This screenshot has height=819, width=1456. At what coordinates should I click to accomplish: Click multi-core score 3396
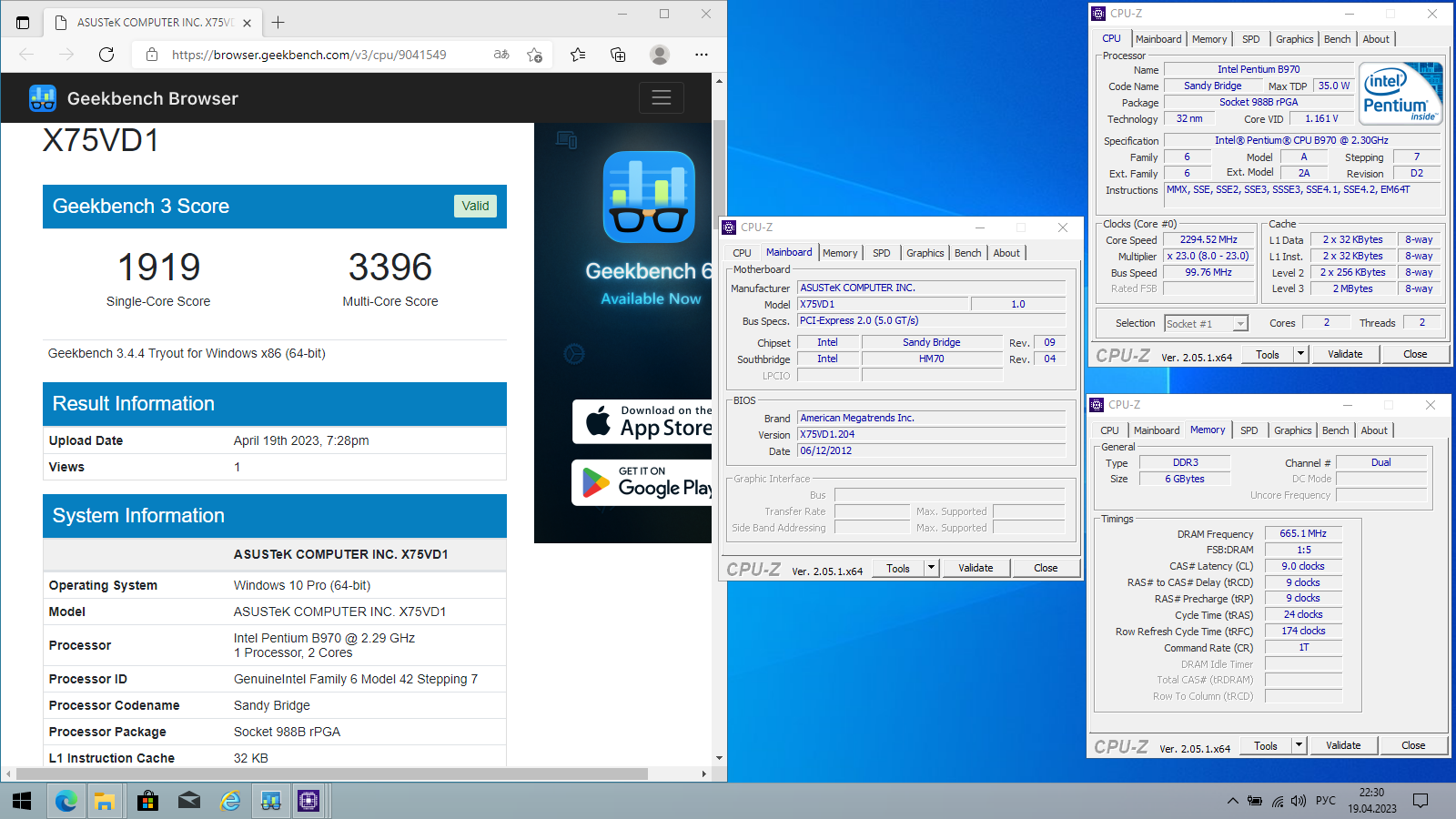[x=390, y=267]
